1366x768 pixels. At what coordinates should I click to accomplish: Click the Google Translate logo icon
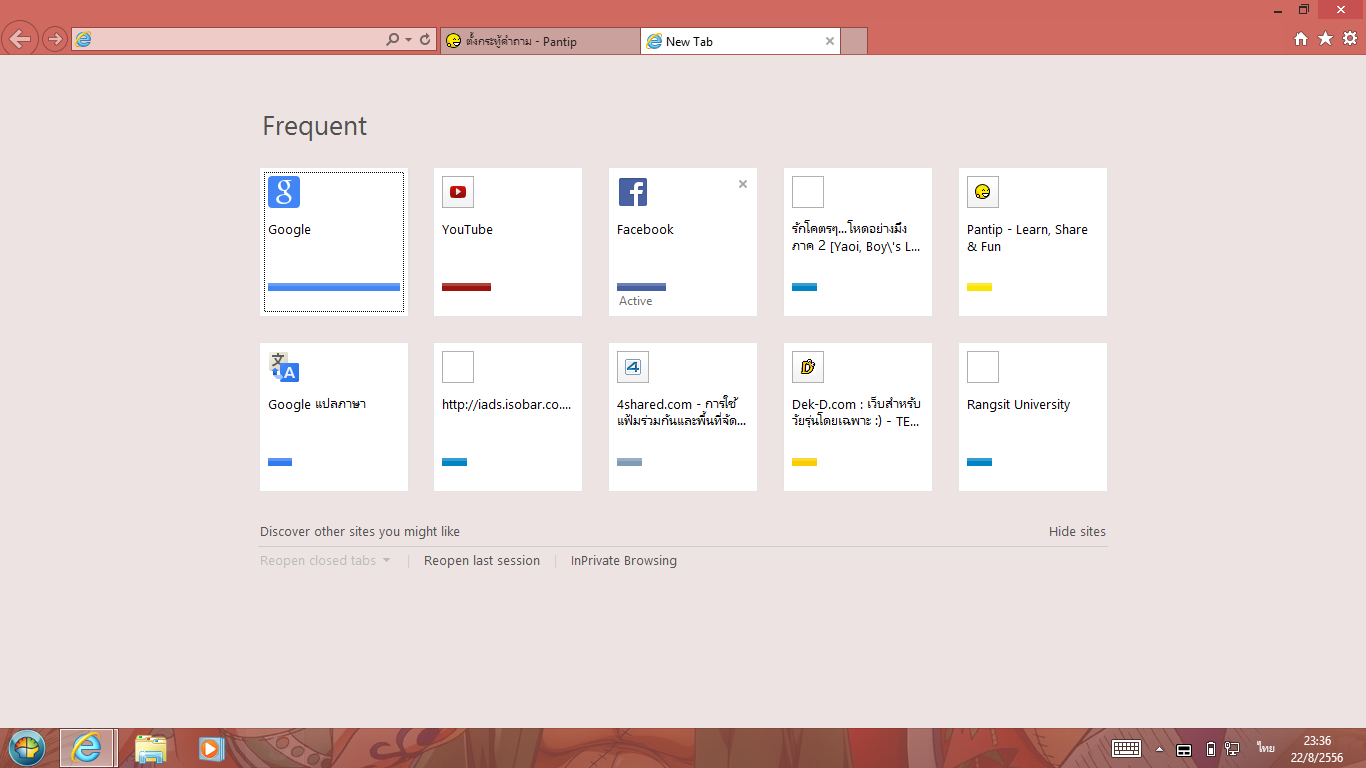[x=284, y=367]
